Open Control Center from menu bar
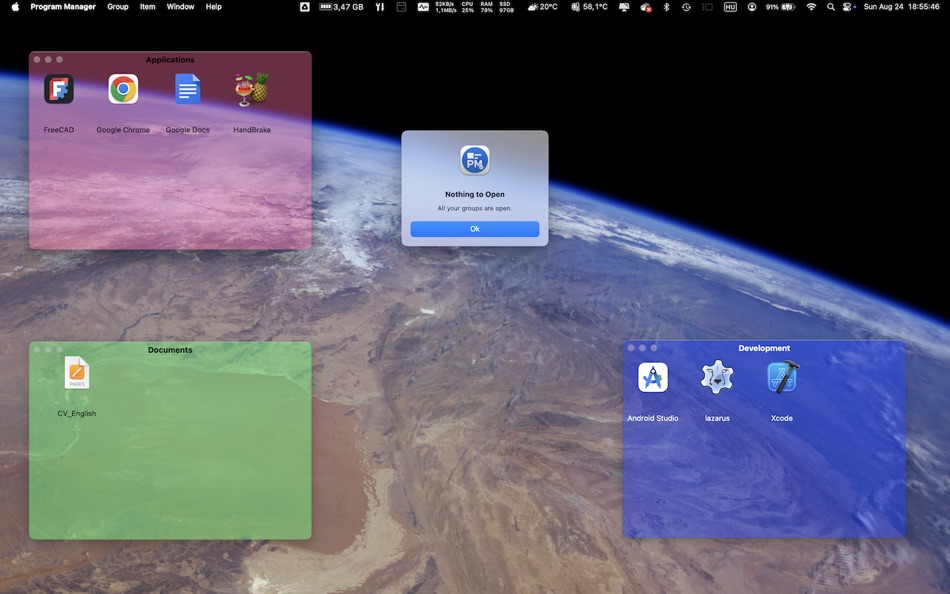This screenshot has width=950, height=594. [x=848, y=7]
